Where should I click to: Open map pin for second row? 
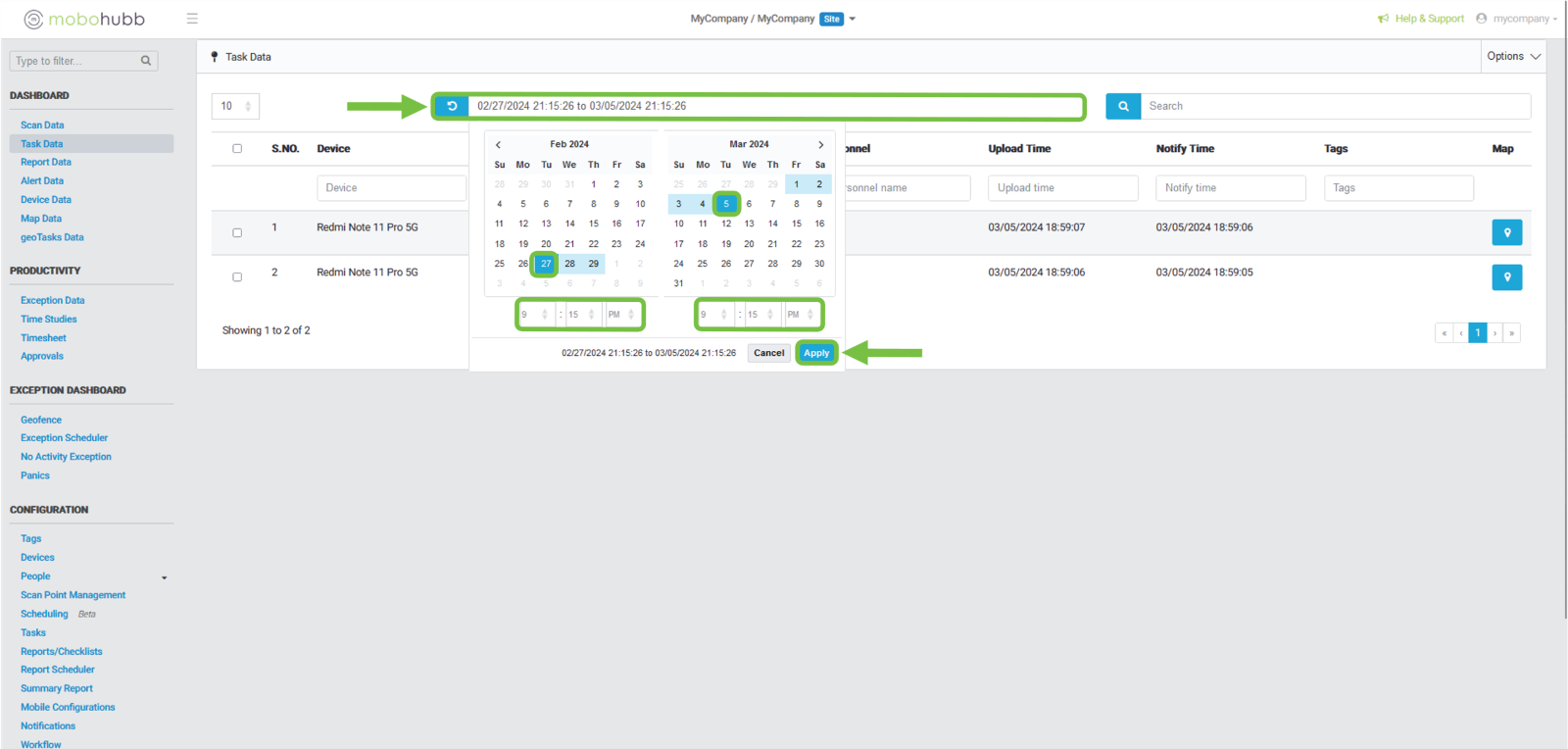[x=1506, y=277]
